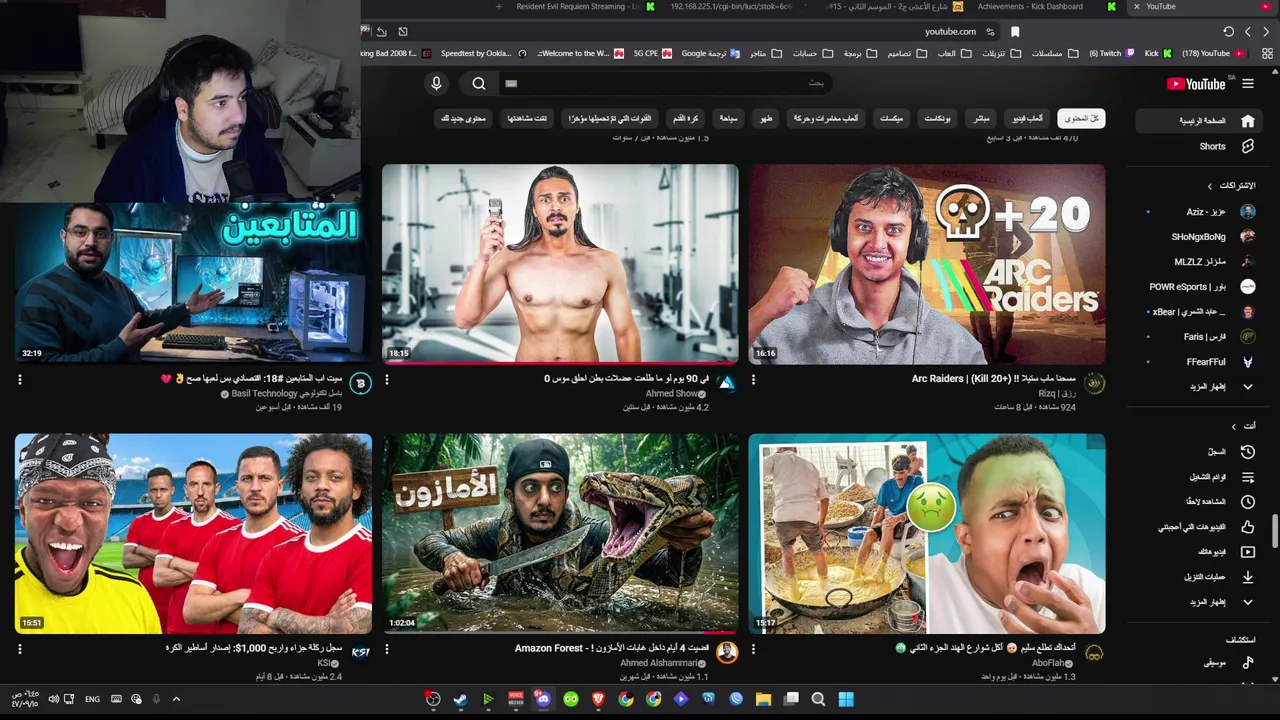The image size is (1280, 720).
Task: Open three-dot menu for Ahmed Show video
Action: point(387,380)
